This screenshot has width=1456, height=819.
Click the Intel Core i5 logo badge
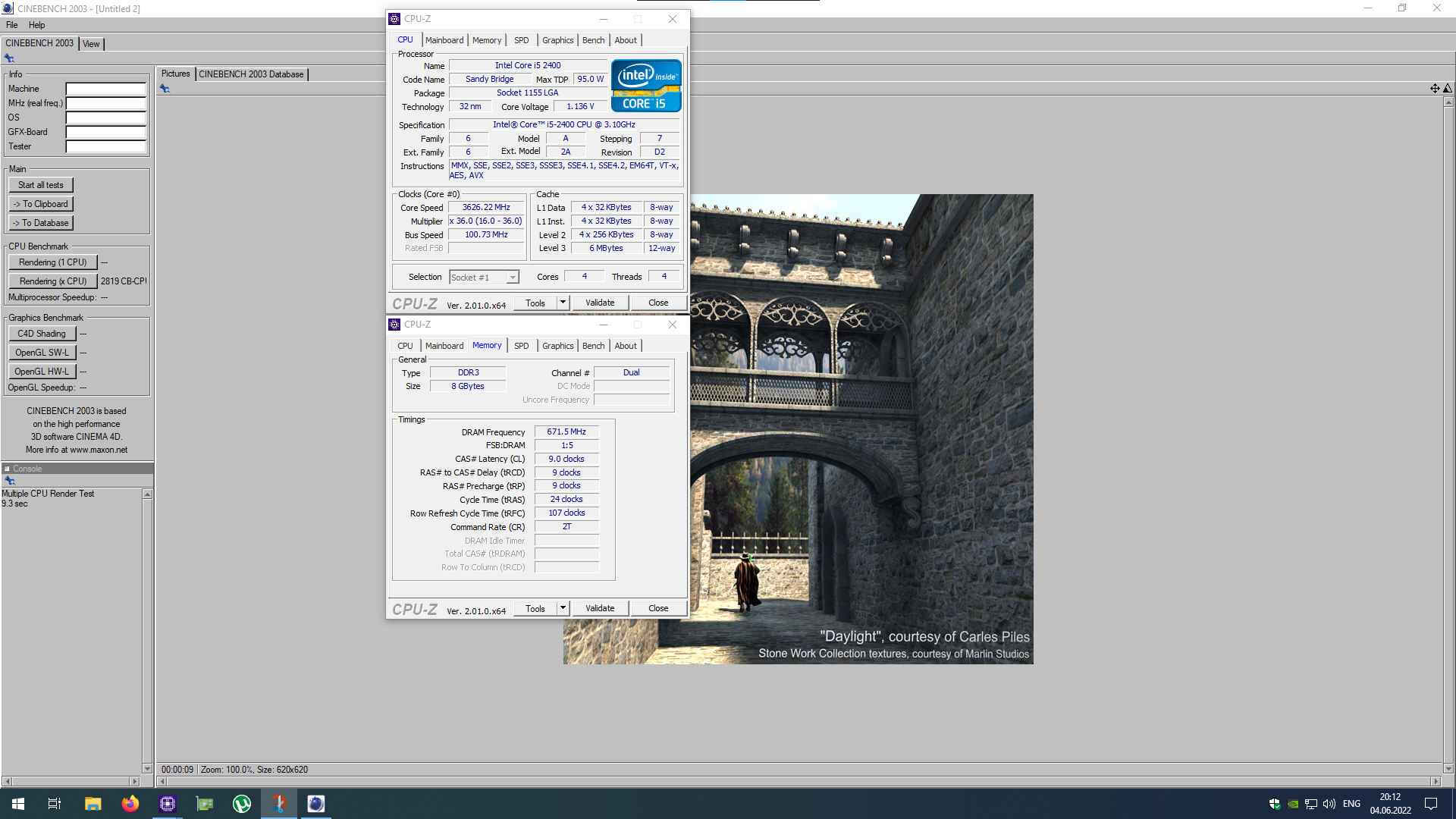[x=646, y=86]
